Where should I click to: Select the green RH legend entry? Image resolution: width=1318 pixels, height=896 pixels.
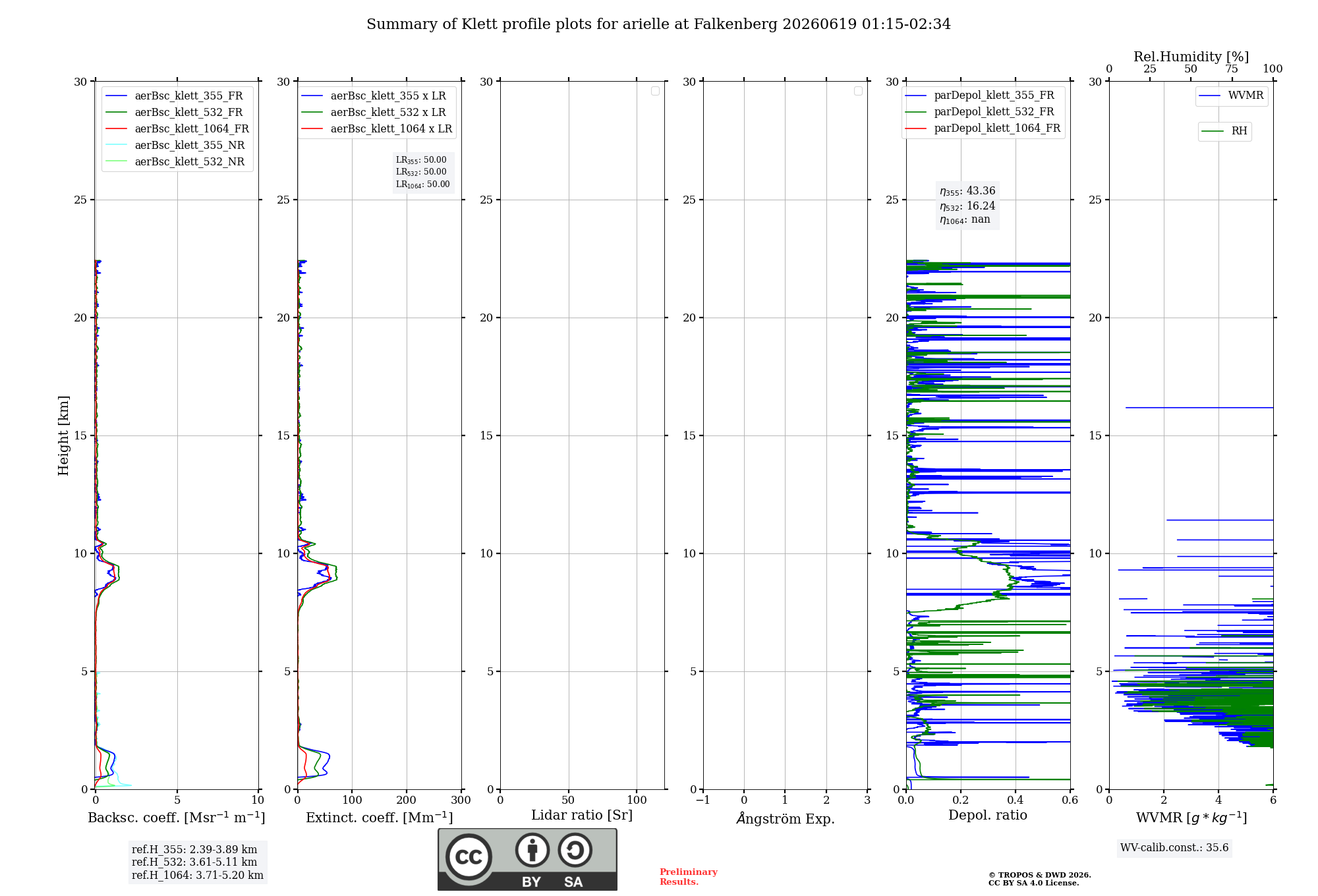tap(1224, 131)
